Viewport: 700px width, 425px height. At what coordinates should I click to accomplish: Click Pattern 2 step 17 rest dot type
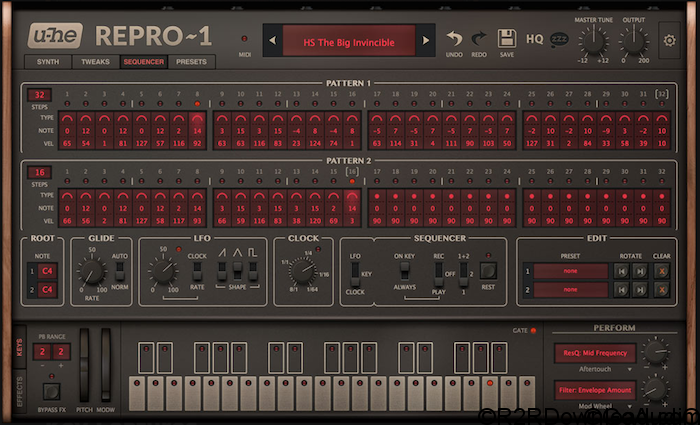(x=377, y=196)
